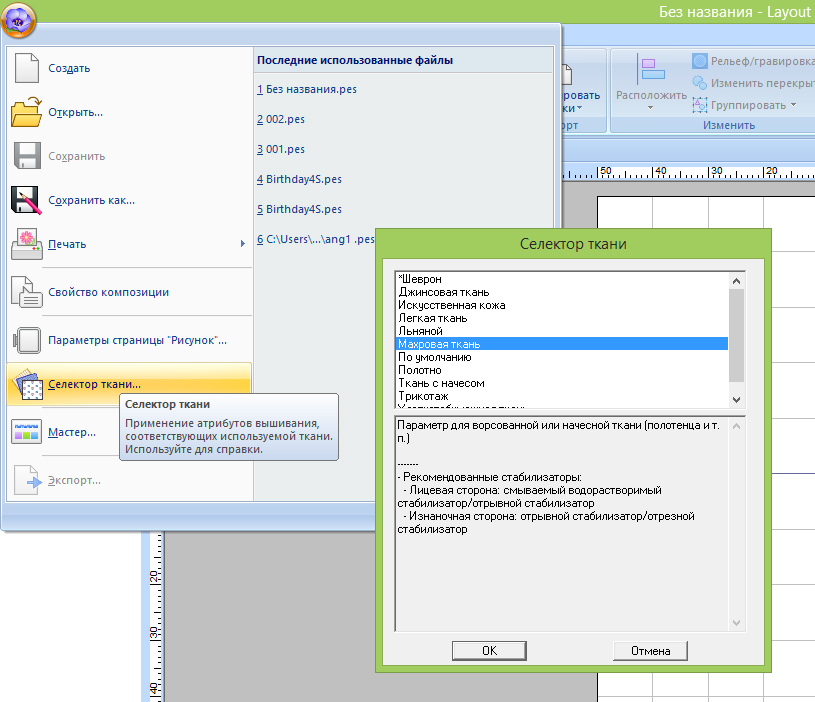Click the Изменить перекрытие icon

tap(700, 83)
